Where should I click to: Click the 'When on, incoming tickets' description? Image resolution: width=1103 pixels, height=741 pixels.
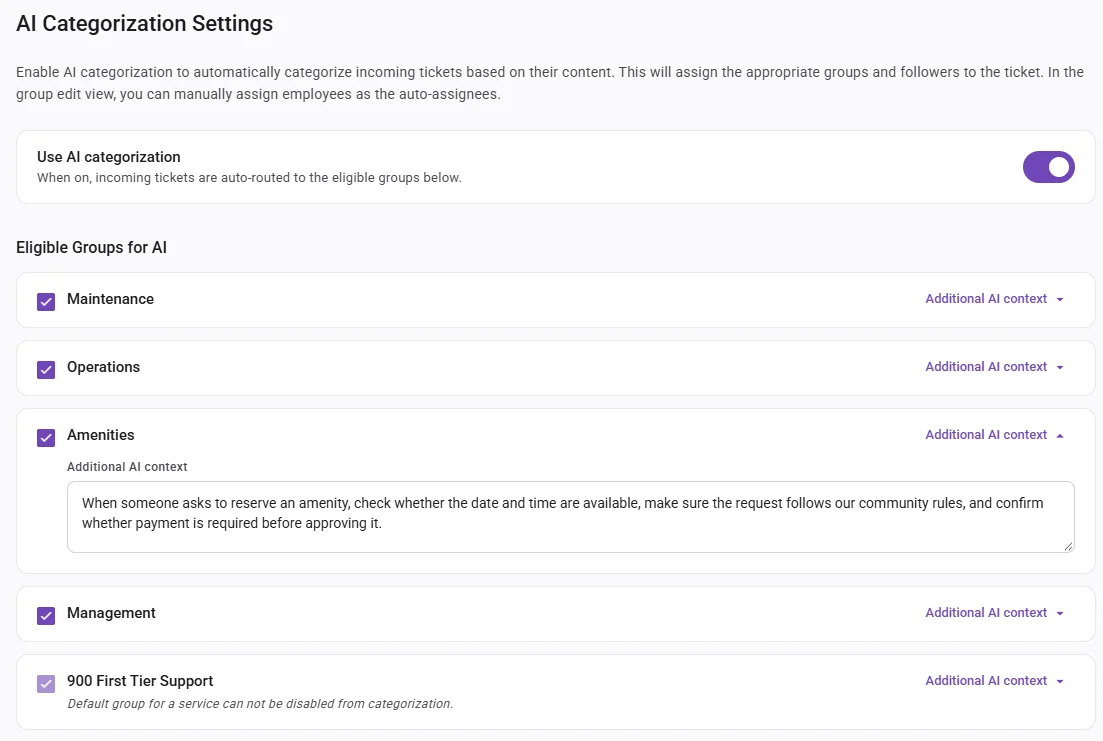click(249, 177)
